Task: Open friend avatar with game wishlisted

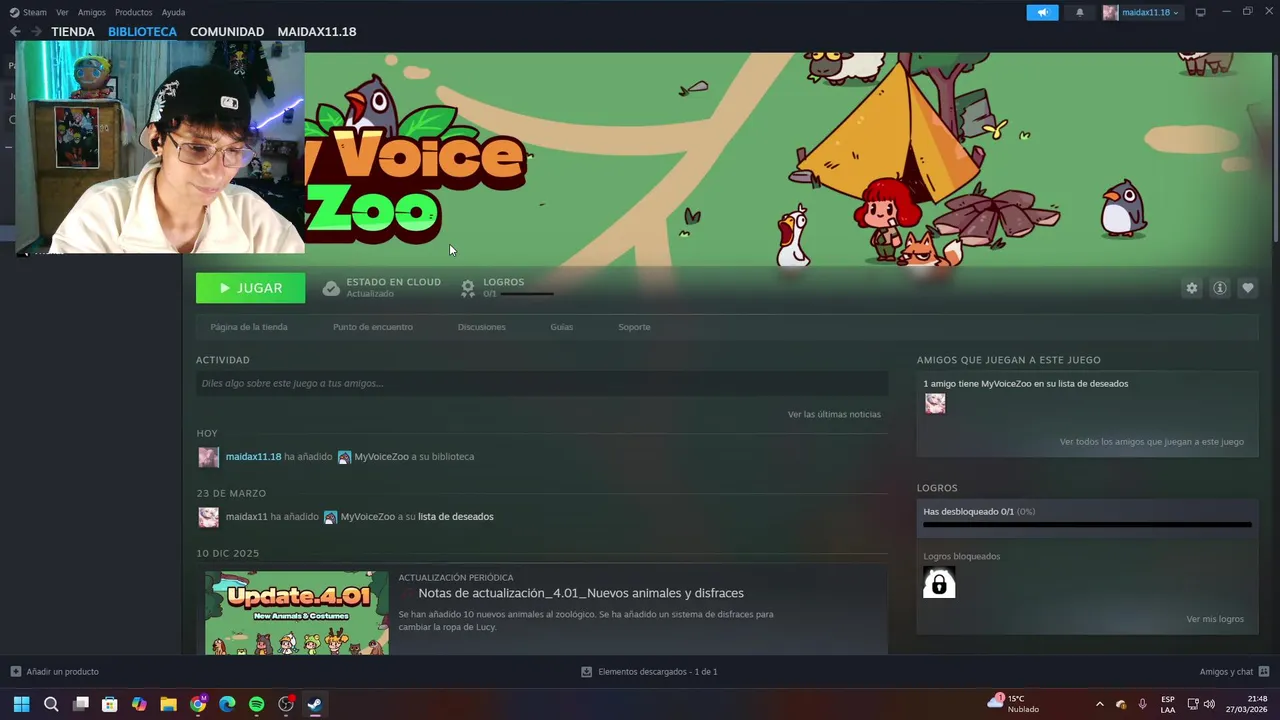Action: tap(935, 403)
